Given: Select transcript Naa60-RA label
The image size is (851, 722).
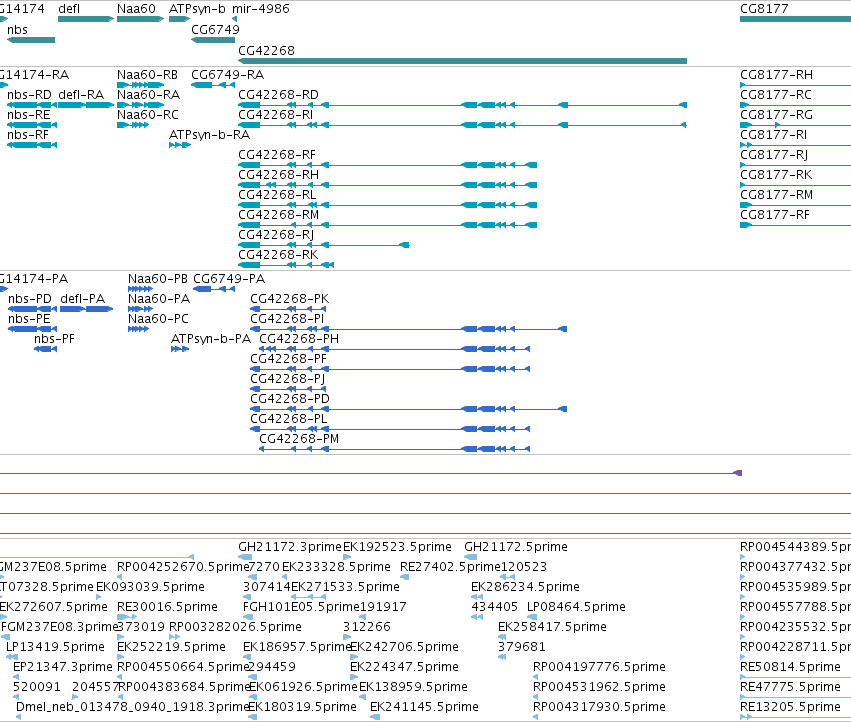Looking at the screenshot, I should pyautogui.click(x=148, y=94).
